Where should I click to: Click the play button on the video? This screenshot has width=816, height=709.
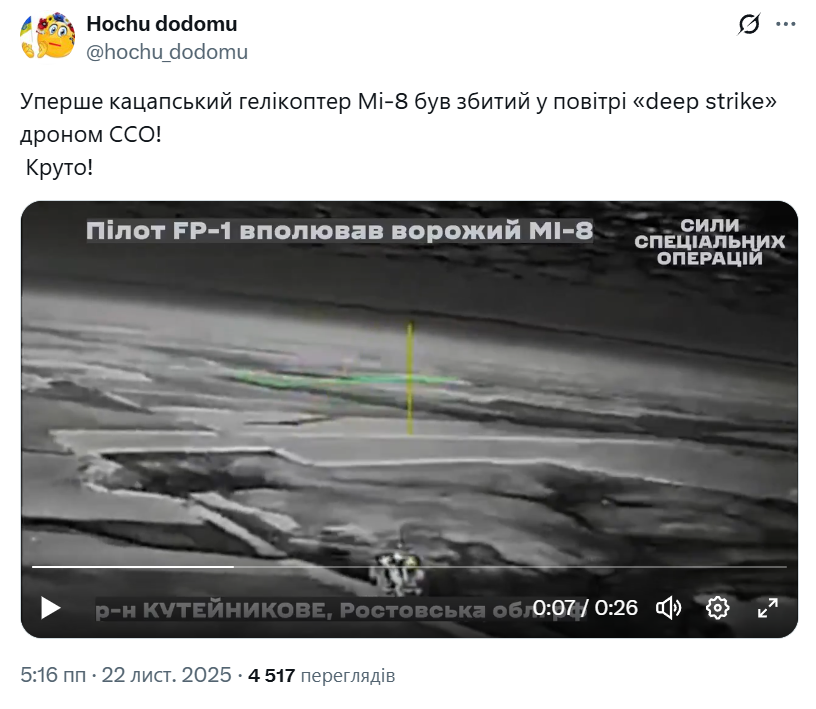pos(50,607)
